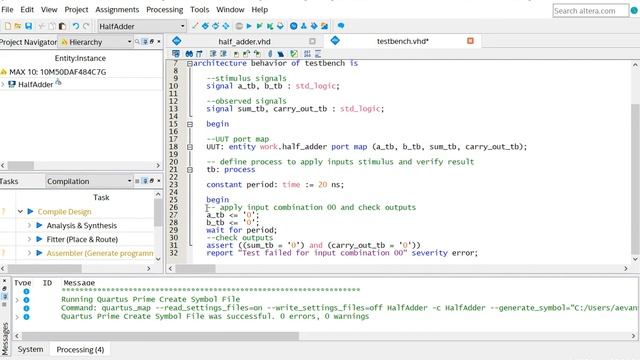The width and height of the screenshot is (640, 360).
Task: Collapse the process block at line 21
Action: [190, 169]
